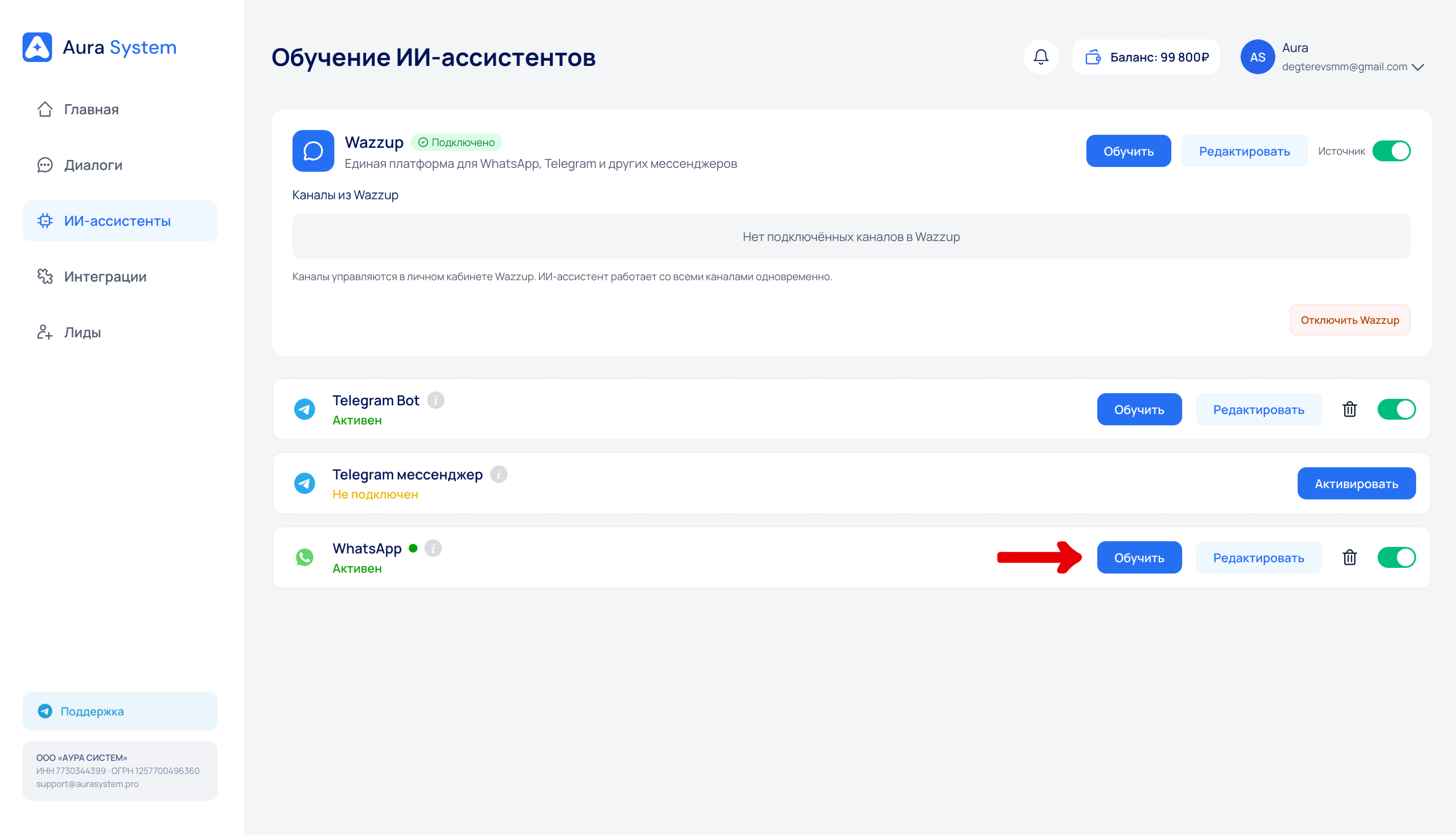Show info about Telegram Bot
This screenshot has width=1456, height=835.
point(435,400)
